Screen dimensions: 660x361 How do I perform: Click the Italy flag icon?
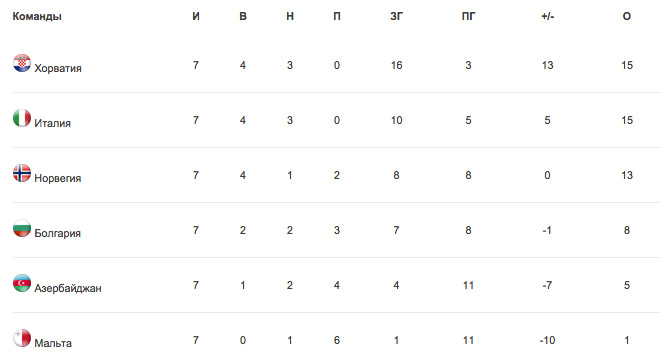point(22,118)
